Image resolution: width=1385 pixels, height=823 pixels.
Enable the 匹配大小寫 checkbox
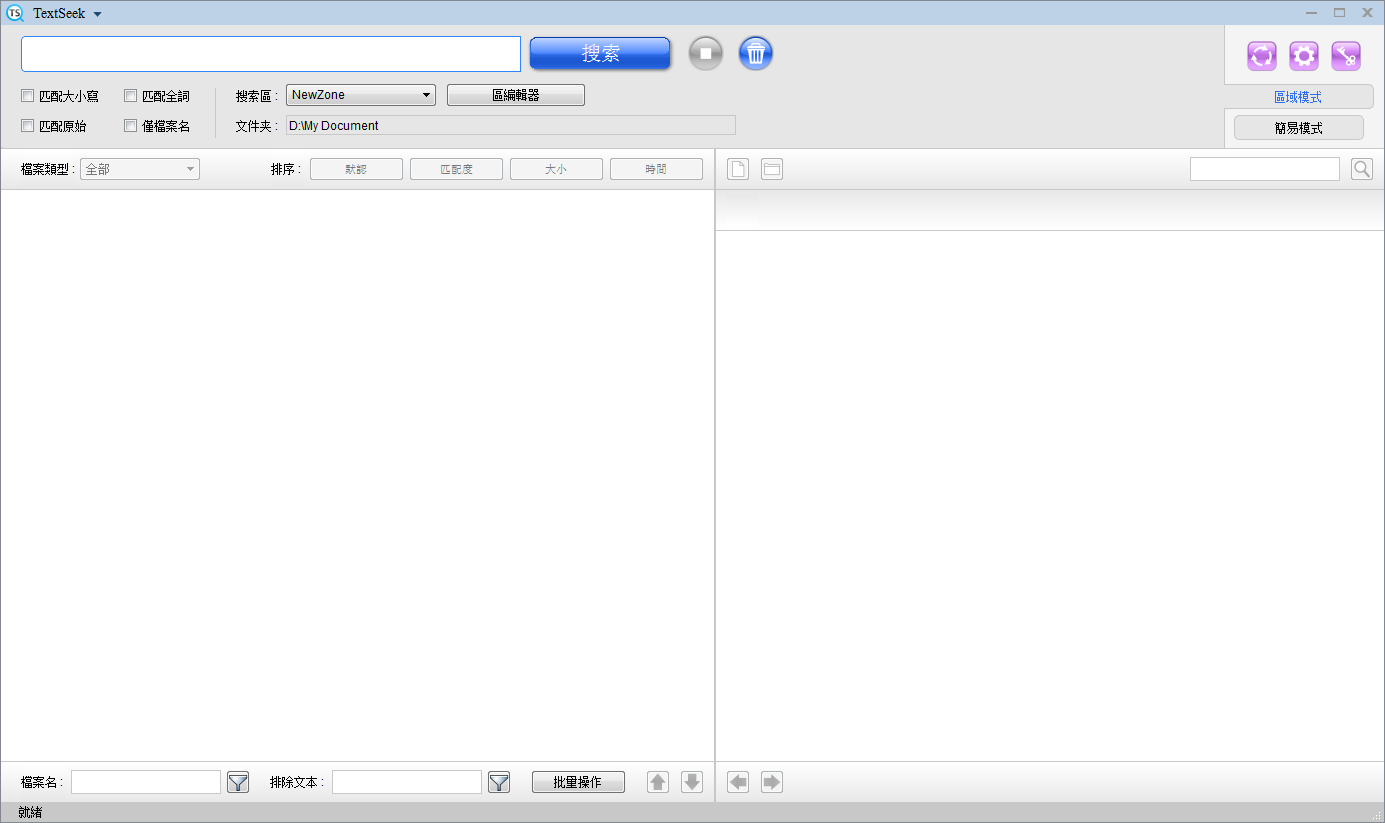28,96
